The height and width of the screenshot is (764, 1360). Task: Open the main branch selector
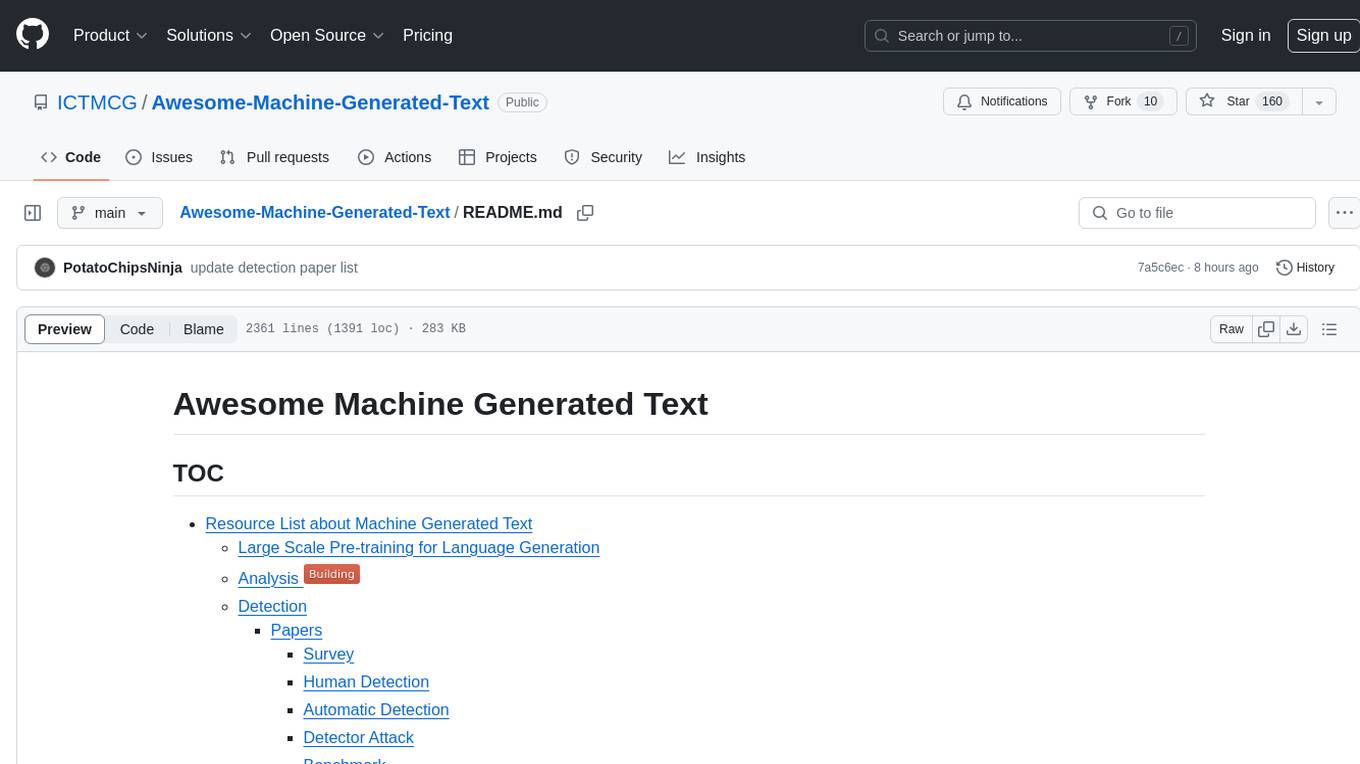(x=109, y=213)
